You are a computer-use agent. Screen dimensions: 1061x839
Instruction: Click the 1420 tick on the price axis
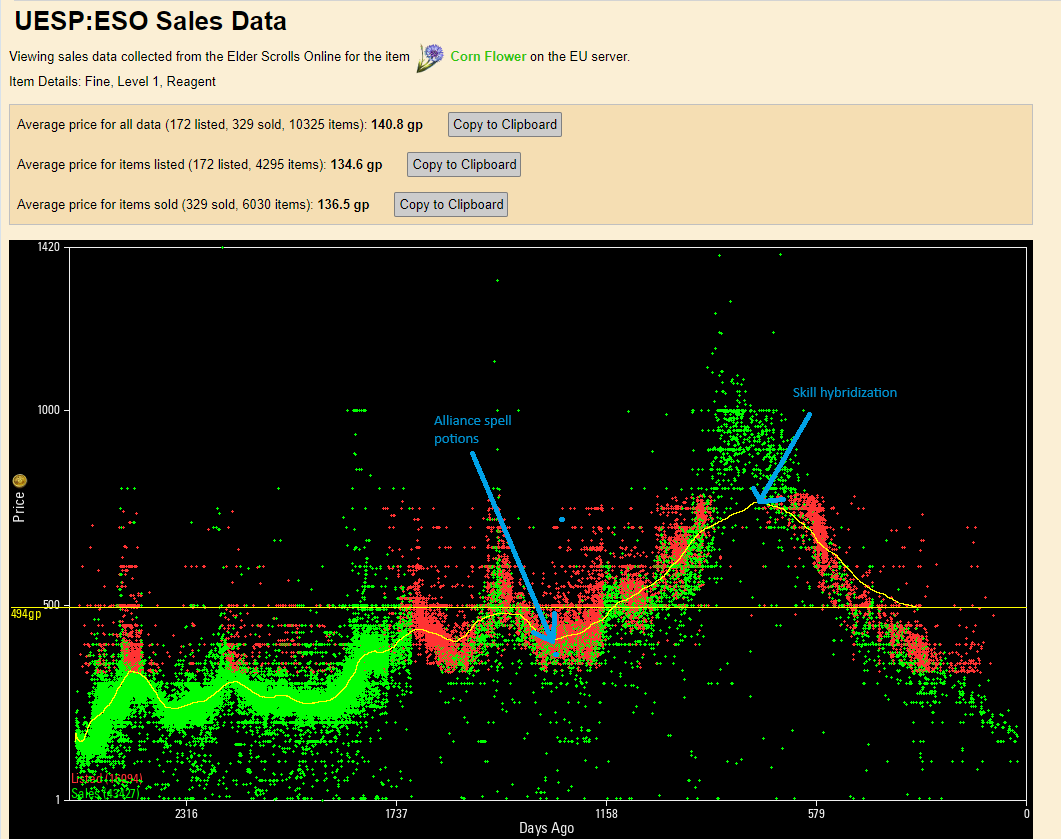pos(49,247)
